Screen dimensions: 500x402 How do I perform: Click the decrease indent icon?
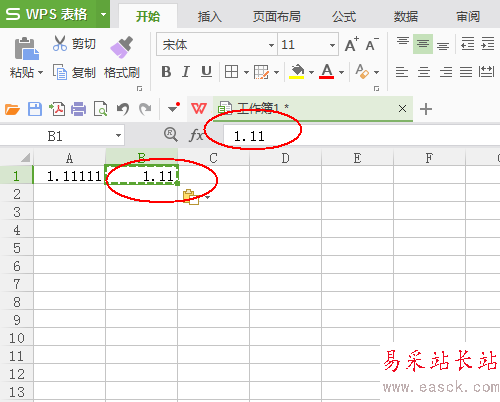pos(467,44)
